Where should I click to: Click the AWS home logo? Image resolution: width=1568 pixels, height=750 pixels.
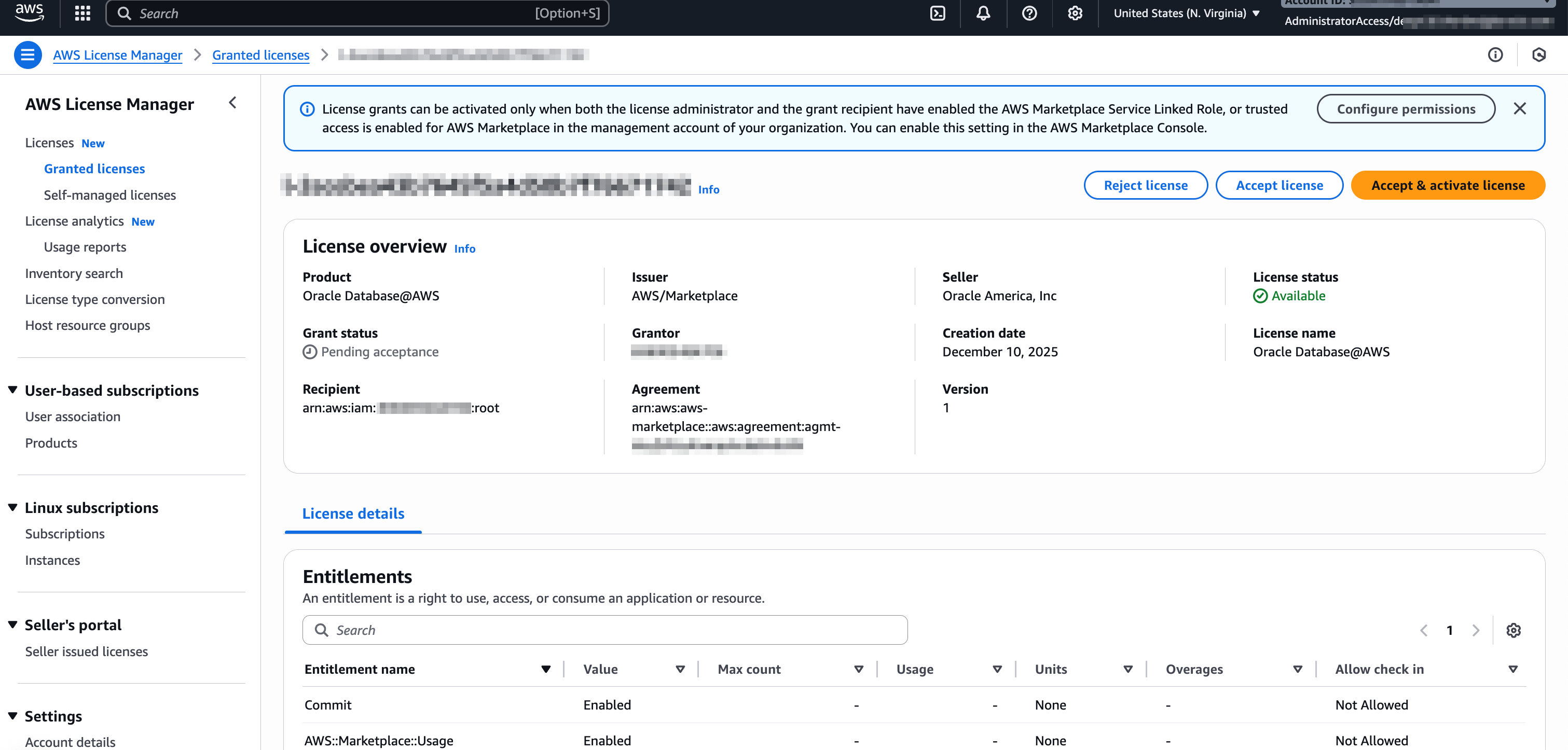coord(28,13)
